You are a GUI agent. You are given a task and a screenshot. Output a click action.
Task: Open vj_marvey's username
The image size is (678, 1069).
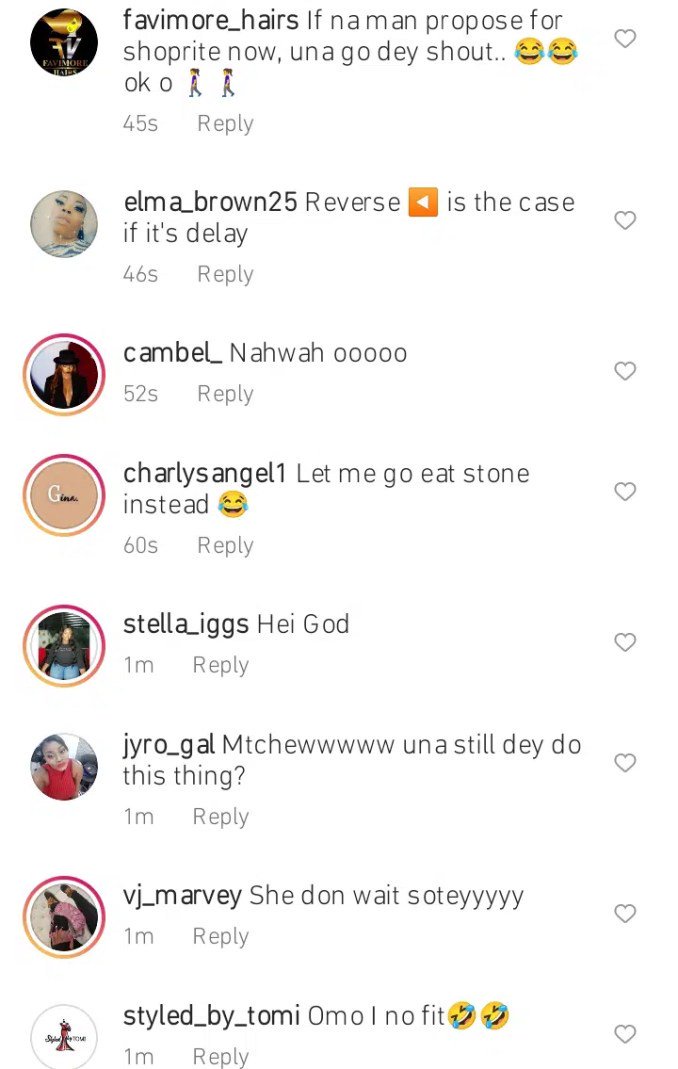coord(183,896)
